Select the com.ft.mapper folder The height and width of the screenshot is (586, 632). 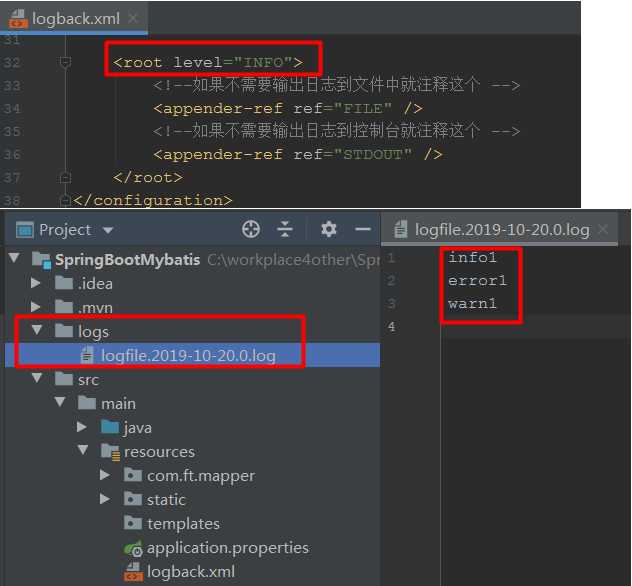201,476
